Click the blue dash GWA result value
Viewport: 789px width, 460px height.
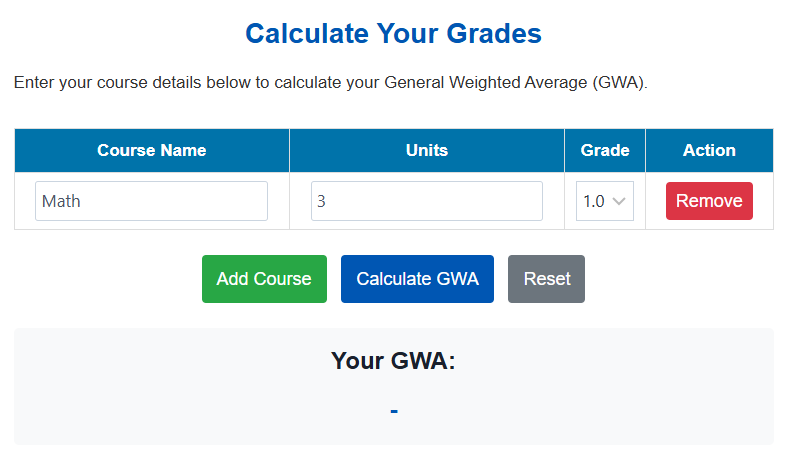(x=394, y=410)
